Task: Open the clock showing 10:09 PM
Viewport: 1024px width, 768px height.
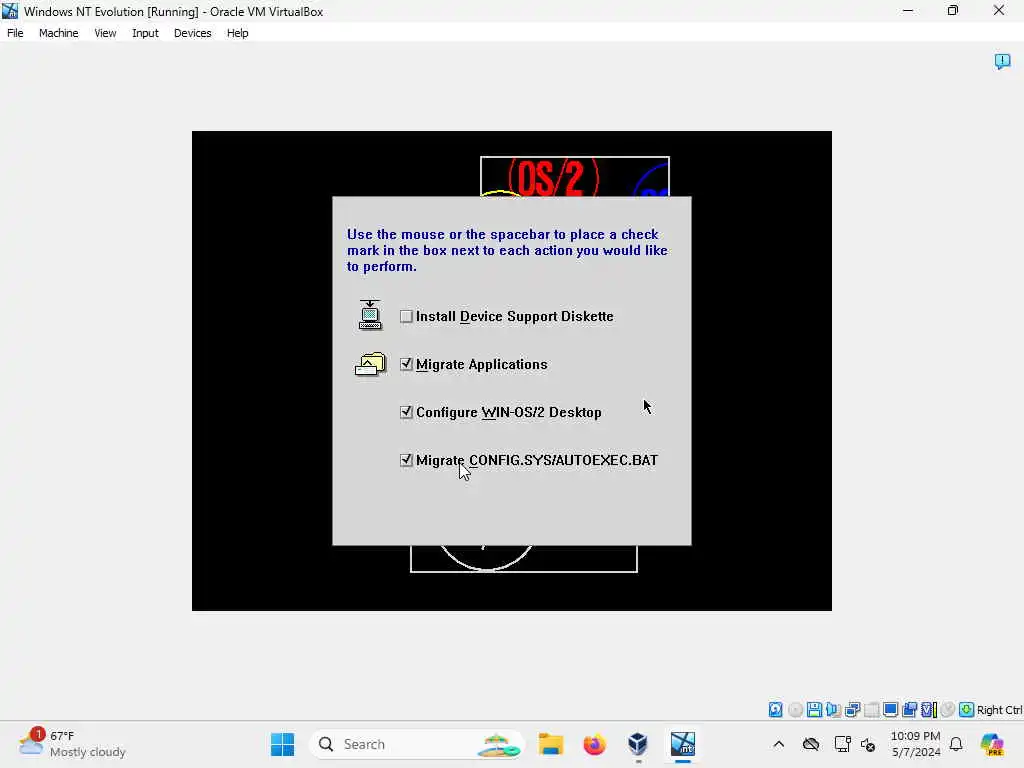Action: pos(916,744)
